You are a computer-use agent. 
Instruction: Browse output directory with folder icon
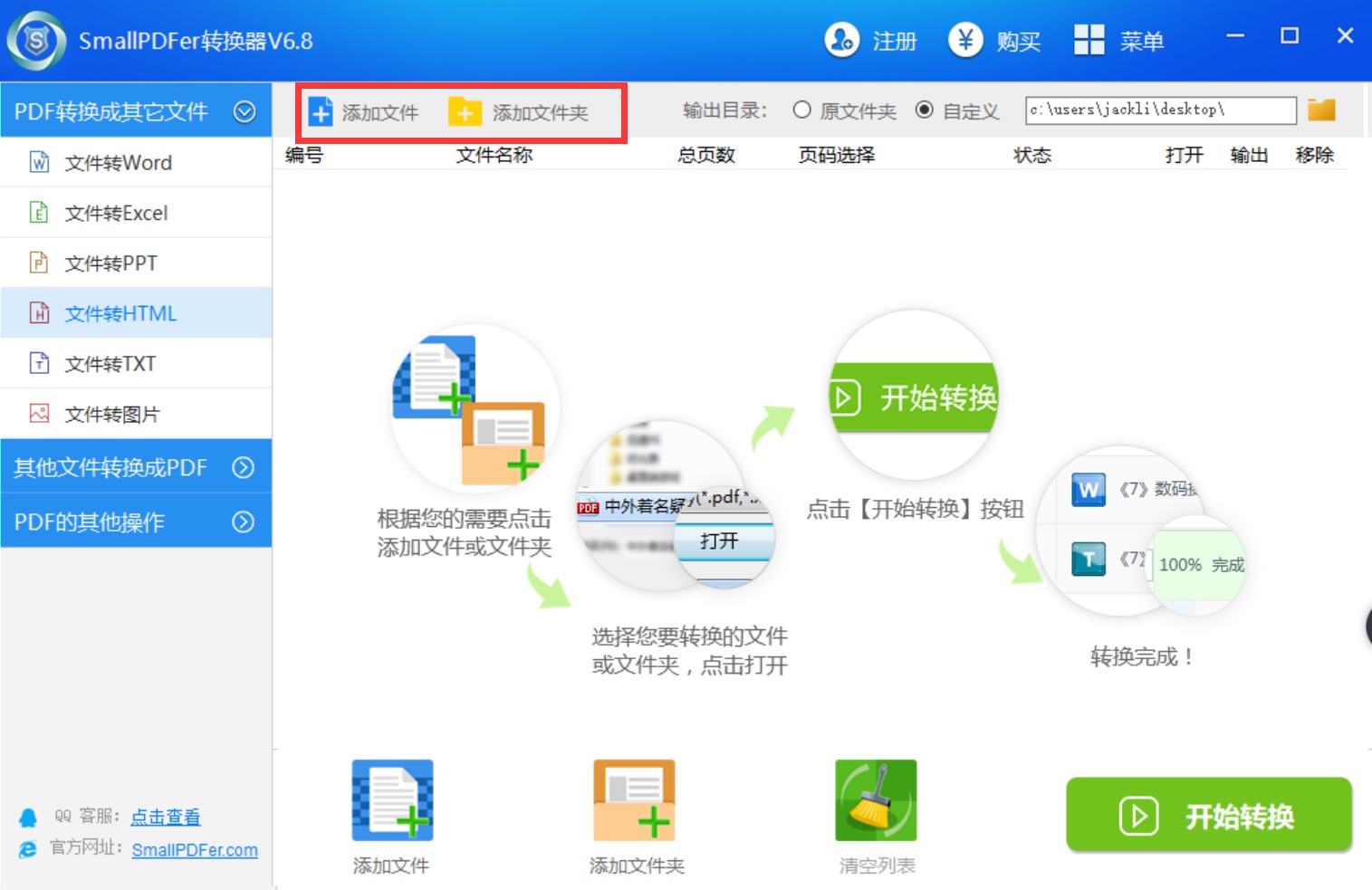[1321, 110]
